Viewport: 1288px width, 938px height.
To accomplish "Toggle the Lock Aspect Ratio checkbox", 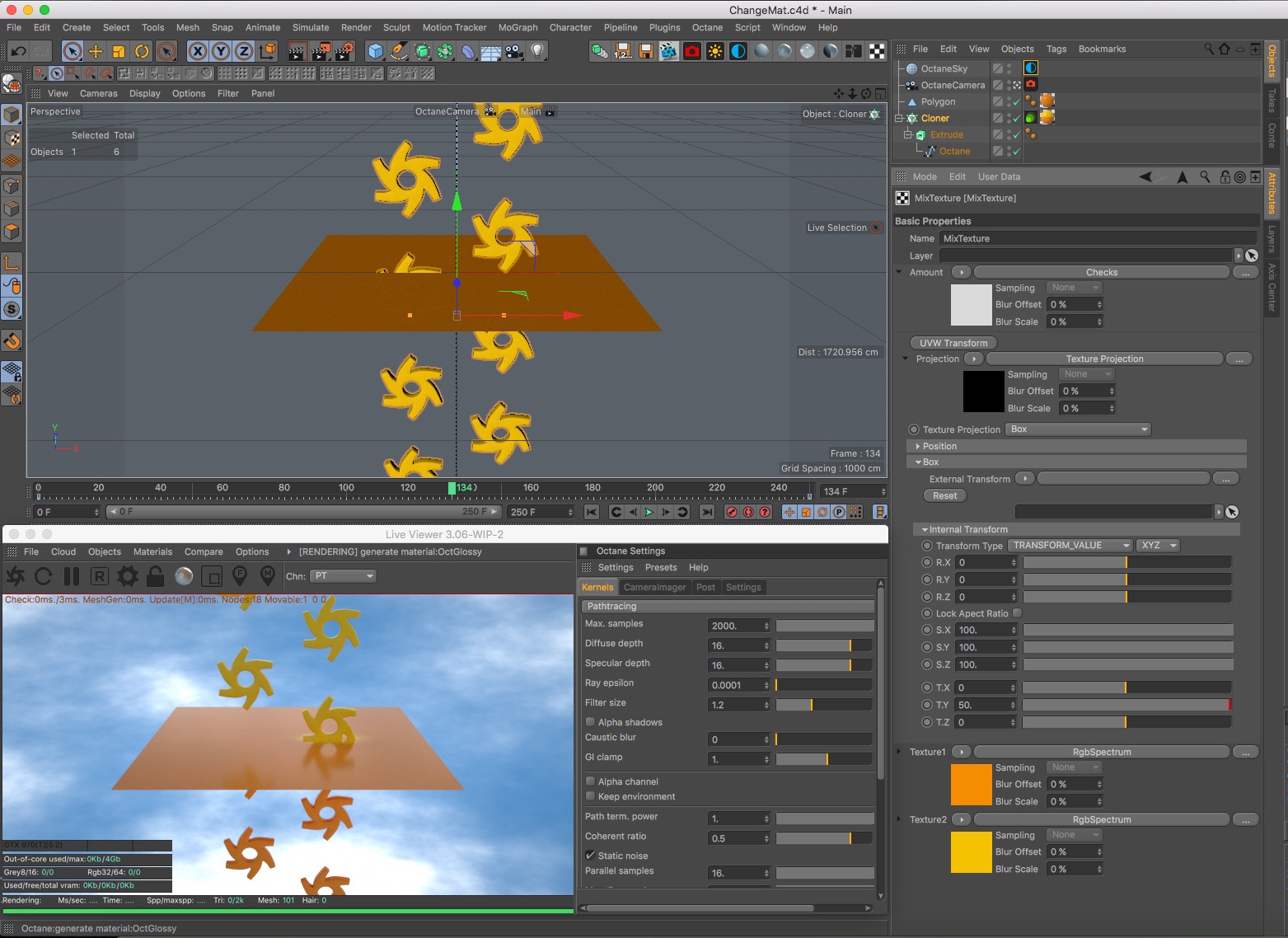I will pyautogui.click(x=1017, y=613).
